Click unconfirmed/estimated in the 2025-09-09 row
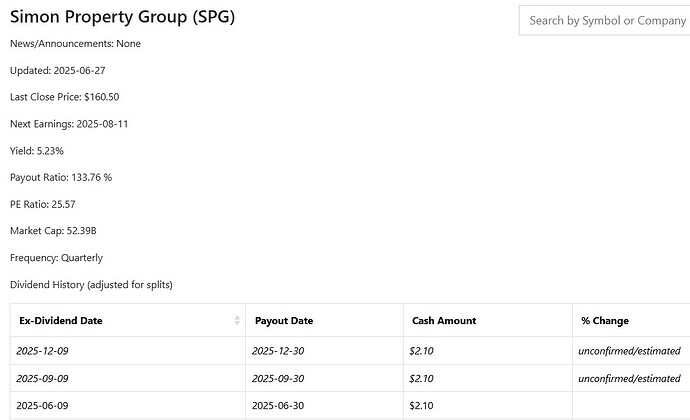This screenshot has height=420, width=690. (x=629, y=378)
